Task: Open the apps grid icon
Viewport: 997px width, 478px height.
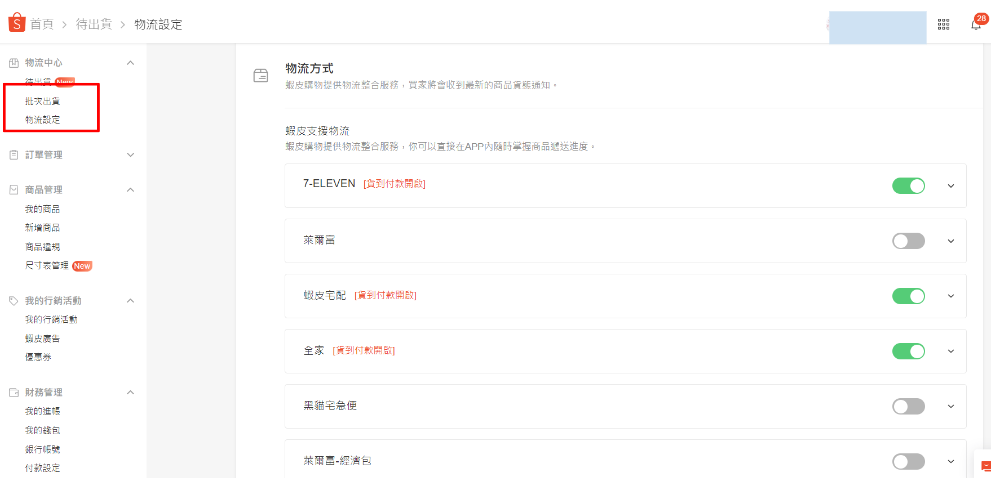Action: tap(944, 24)
